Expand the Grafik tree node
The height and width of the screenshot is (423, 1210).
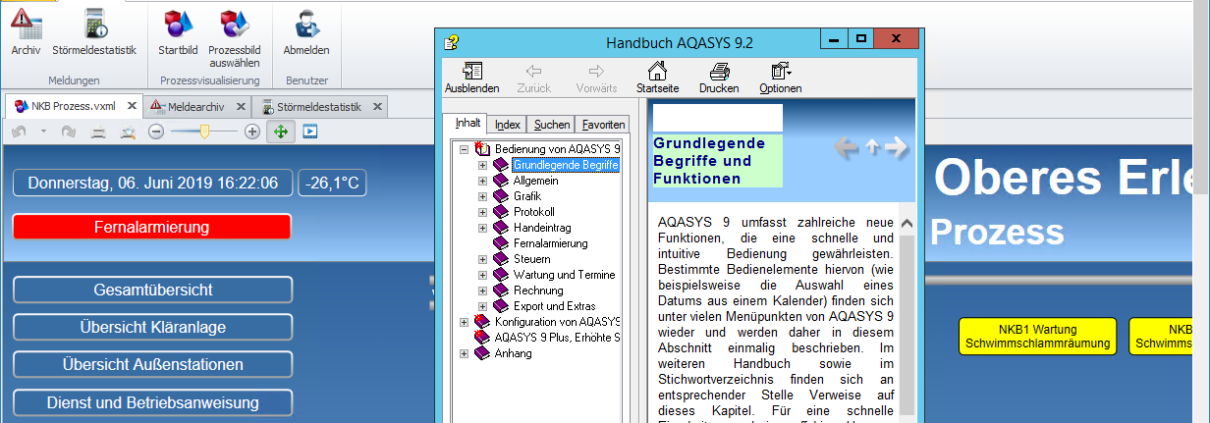tap(483, 196)
